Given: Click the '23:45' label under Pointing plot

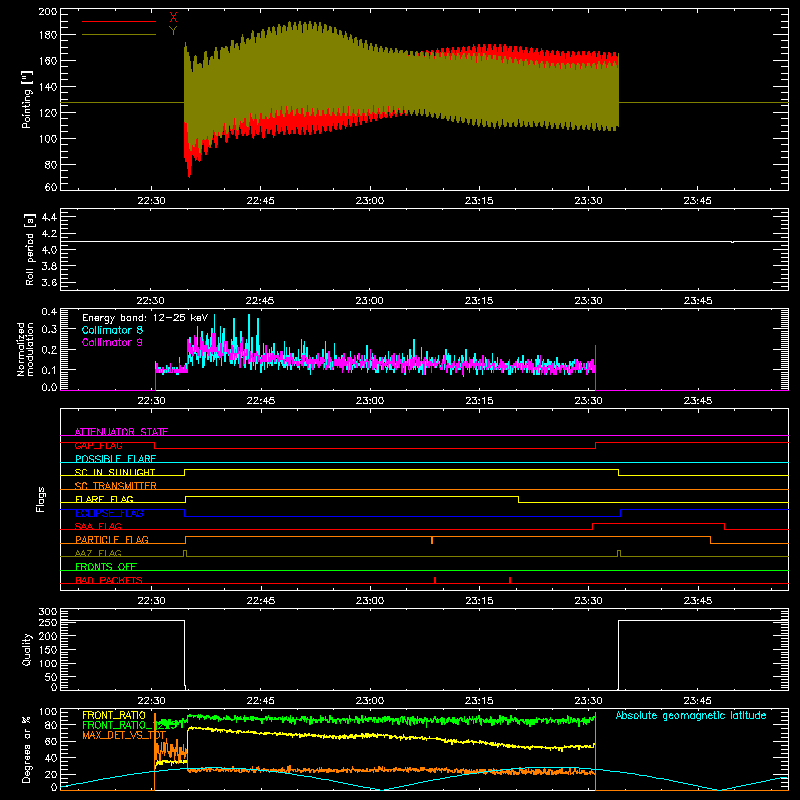Looking at the screenshot, I should pos(697,201).
